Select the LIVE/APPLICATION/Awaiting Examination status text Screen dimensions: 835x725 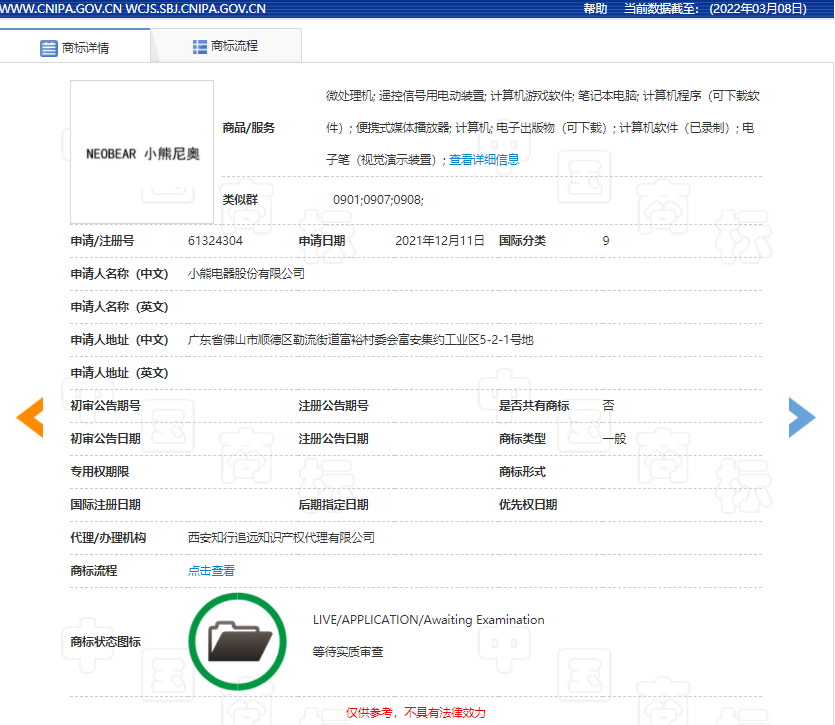tap(429, 620)
